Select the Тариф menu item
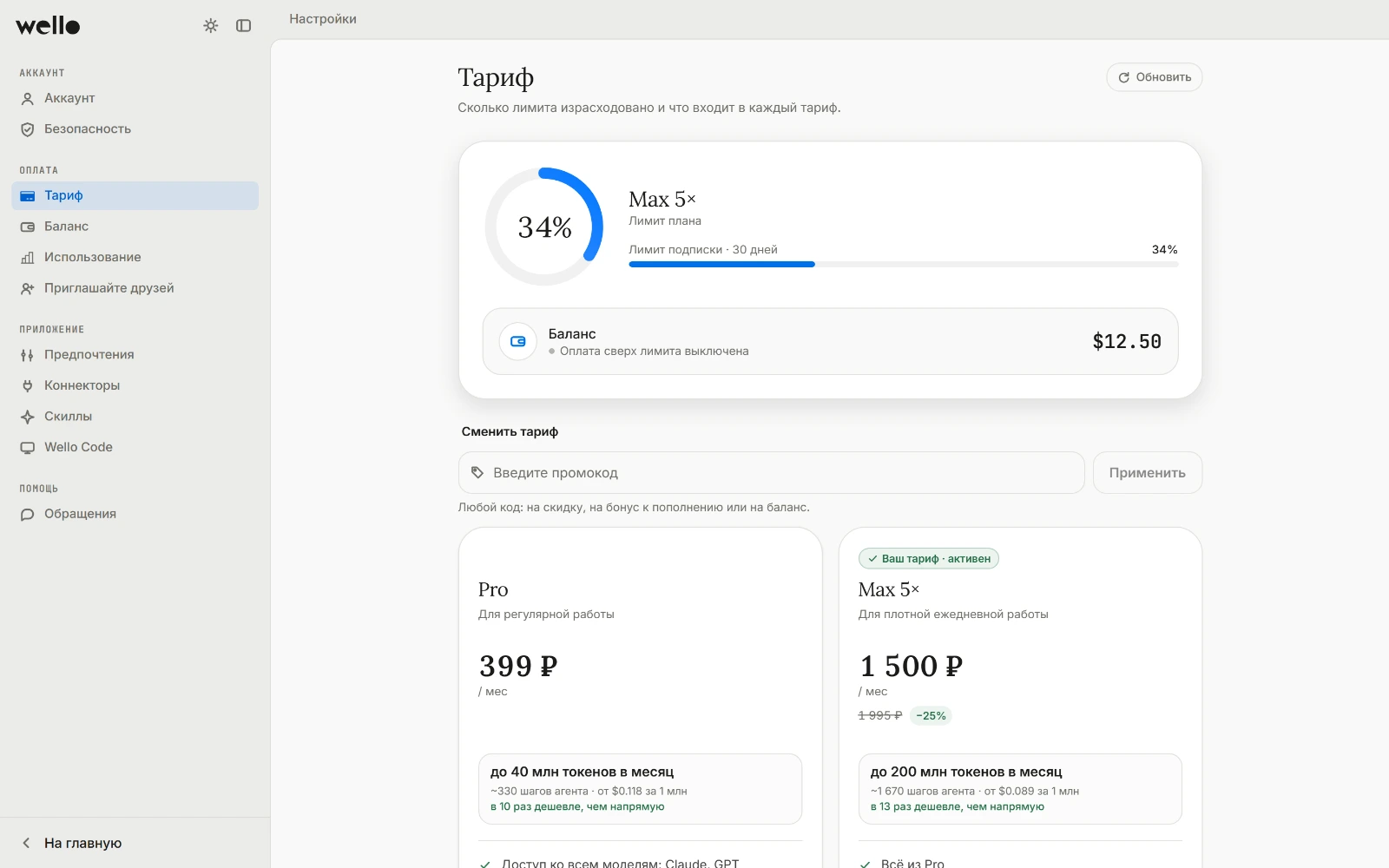Viewport: 1389px width, 868px height. [x=135, y=196]
